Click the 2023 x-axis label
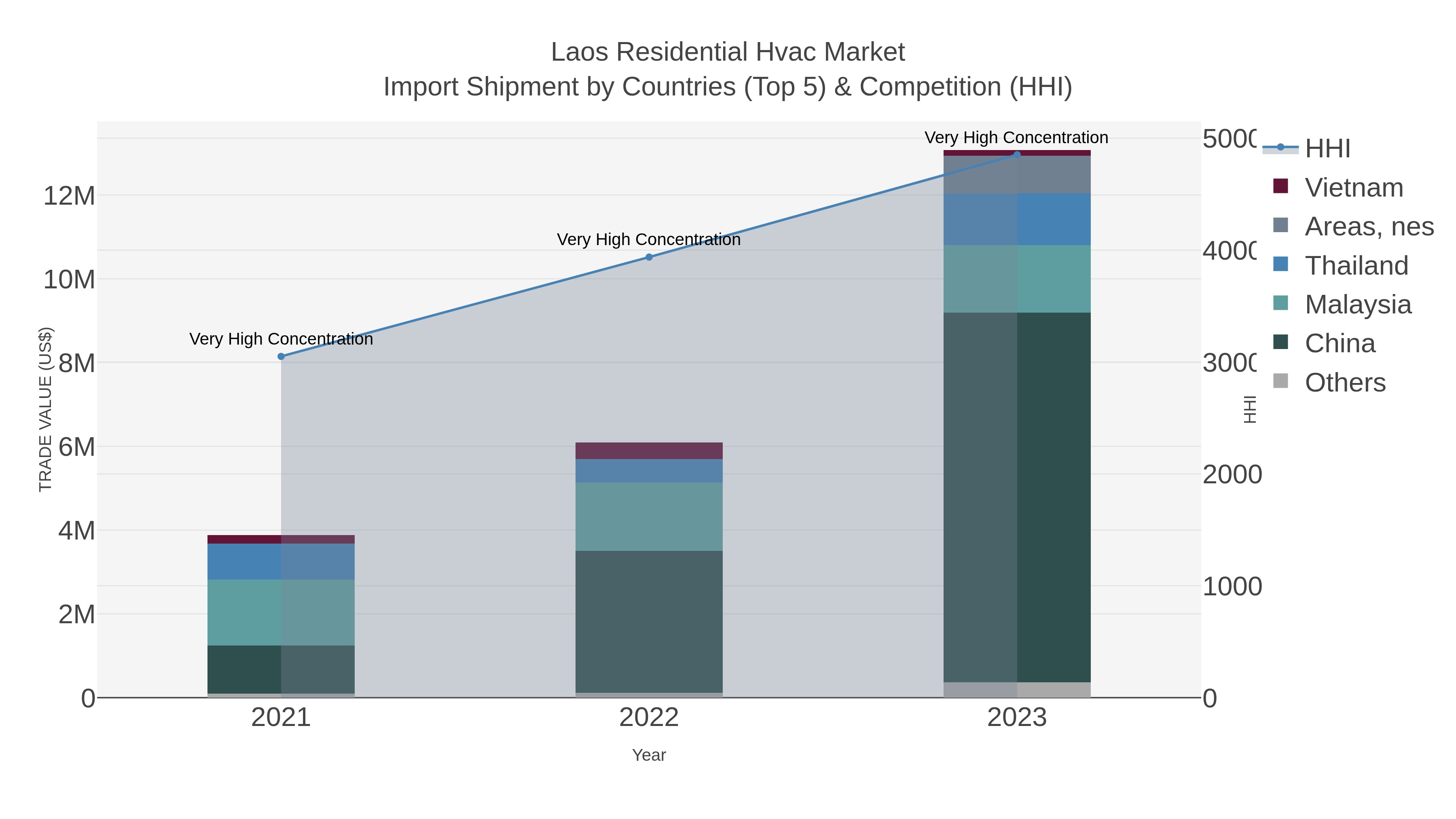1456x819 pixels. [x=1017, y=718]
